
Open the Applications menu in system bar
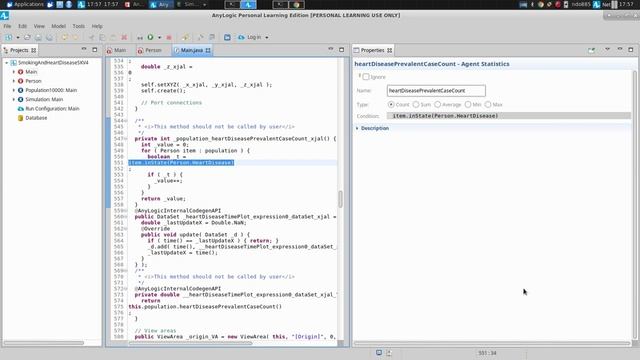[25, 4]
